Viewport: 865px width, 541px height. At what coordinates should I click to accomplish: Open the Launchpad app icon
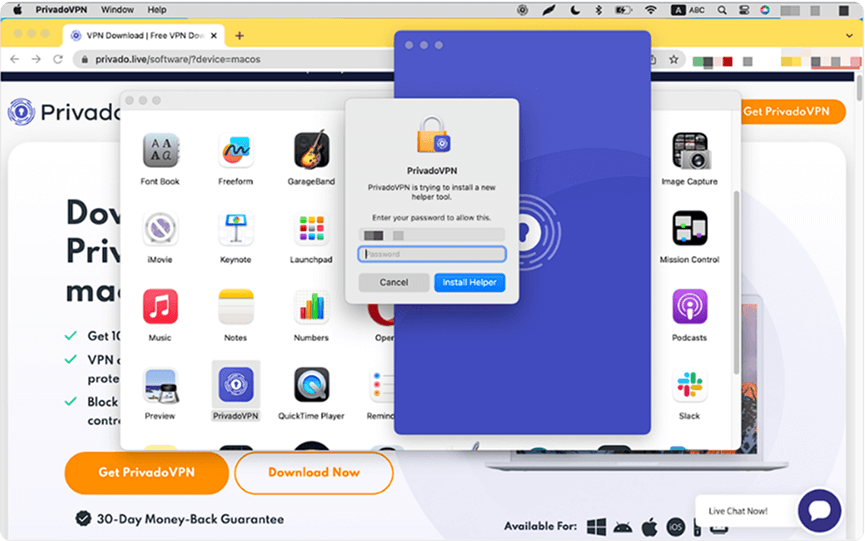pos(311,228)
